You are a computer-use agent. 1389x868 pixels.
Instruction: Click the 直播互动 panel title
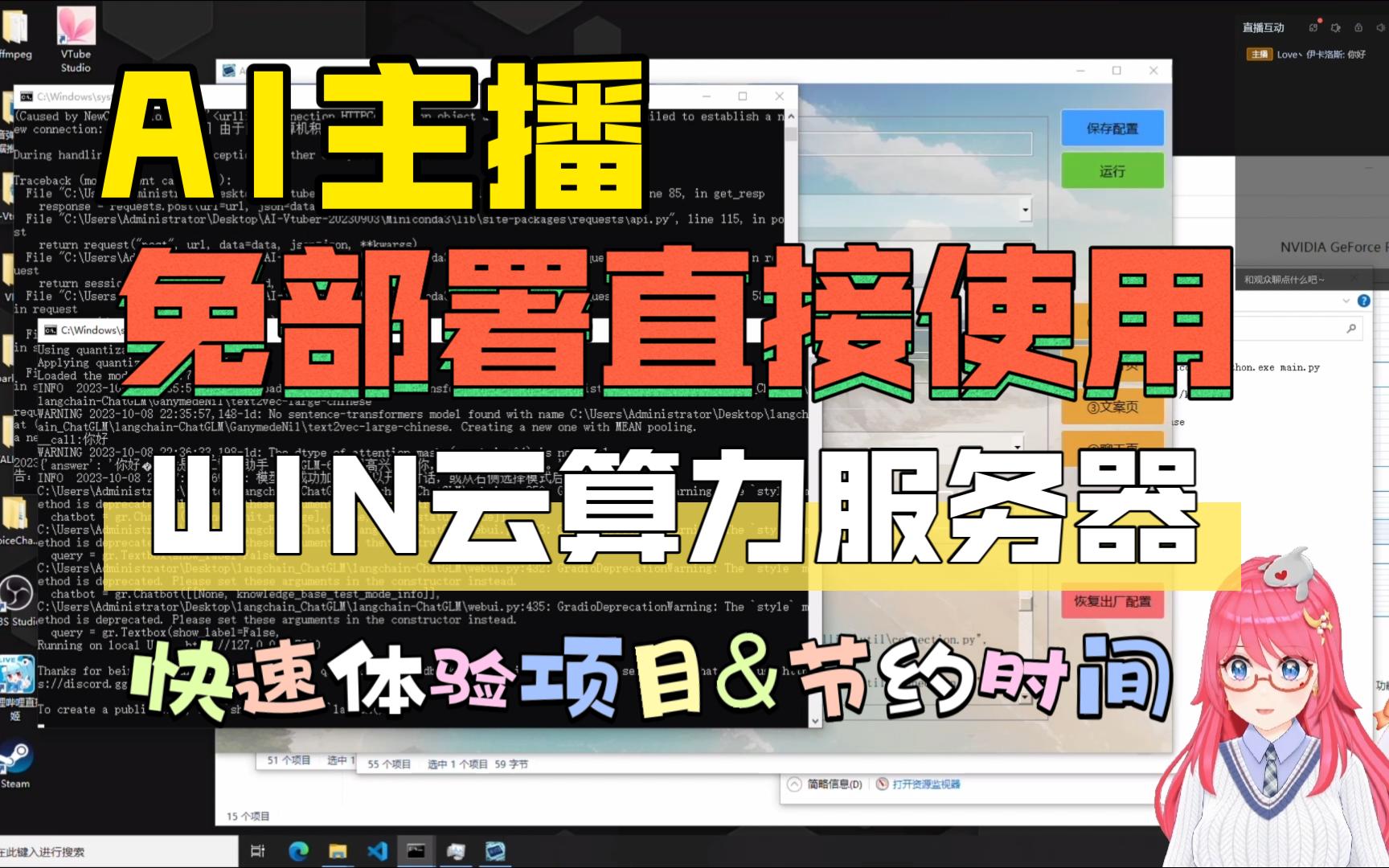click(x=1264, y=27)
